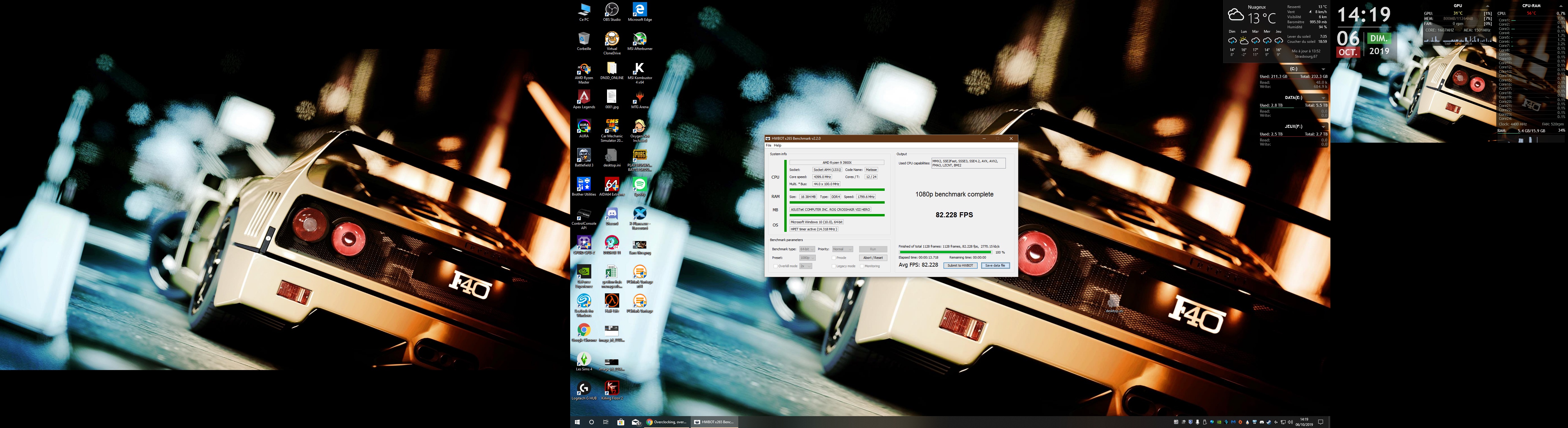Toggle the Legacy mode checkbox
1568x428 pixels.
(833, 266)
